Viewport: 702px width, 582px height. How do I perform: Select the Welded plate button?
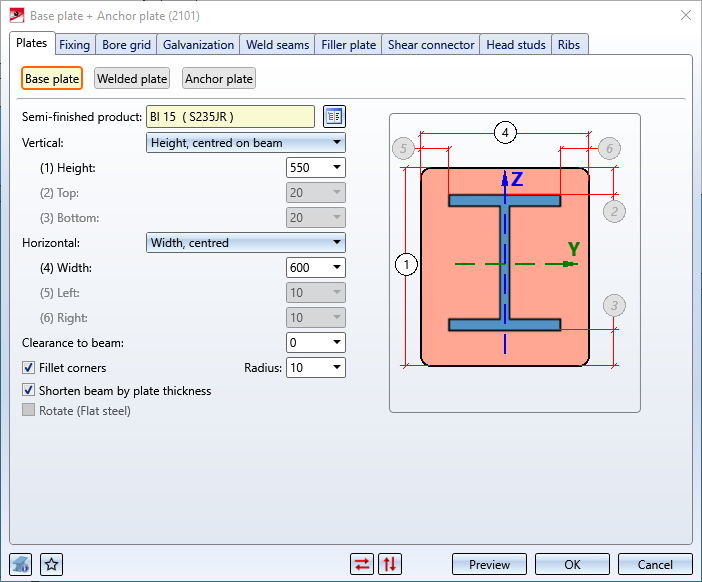pos(132,79)
